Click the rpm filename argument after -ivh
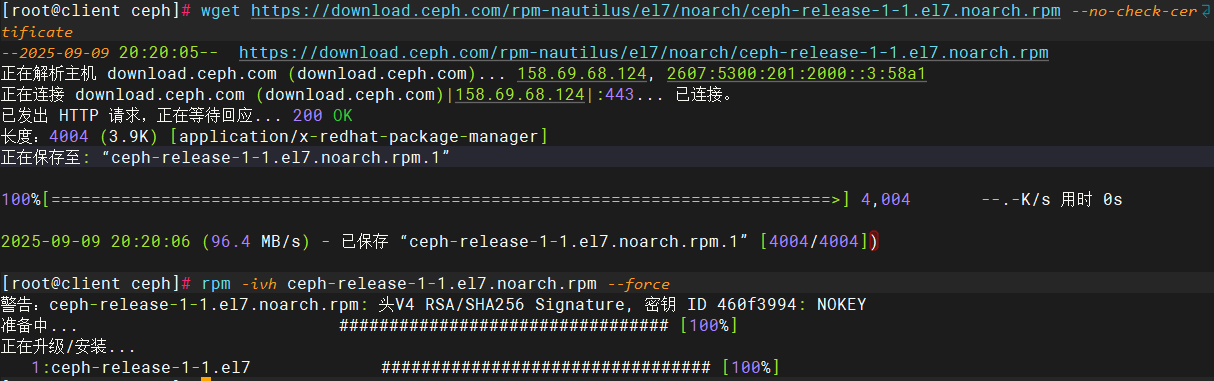 [443, 284]
